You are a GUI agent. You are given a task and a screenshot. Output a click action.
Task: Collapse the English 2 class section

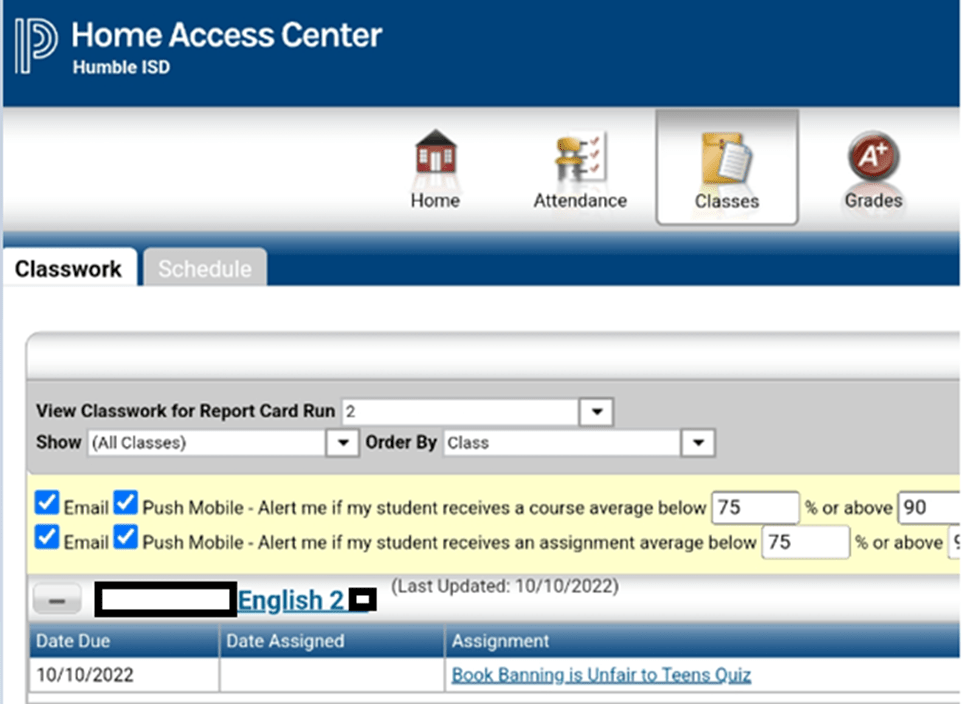click(58, 600)
